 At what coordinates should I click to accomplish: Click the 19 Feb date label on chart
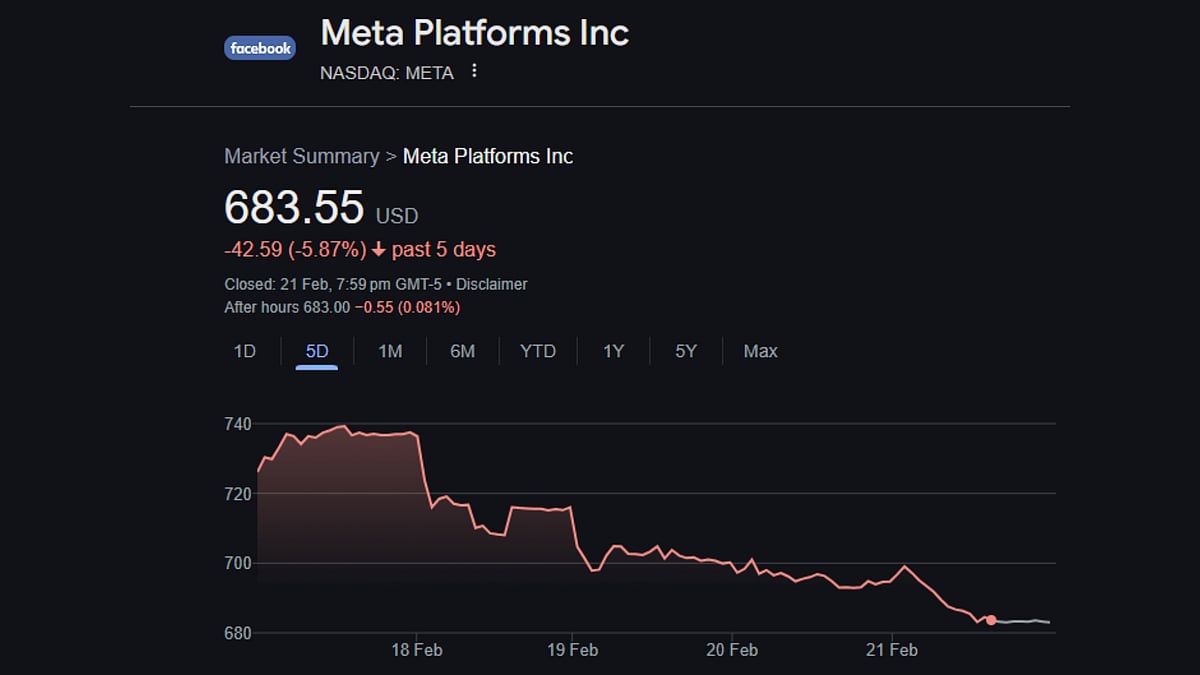point(572,650)
